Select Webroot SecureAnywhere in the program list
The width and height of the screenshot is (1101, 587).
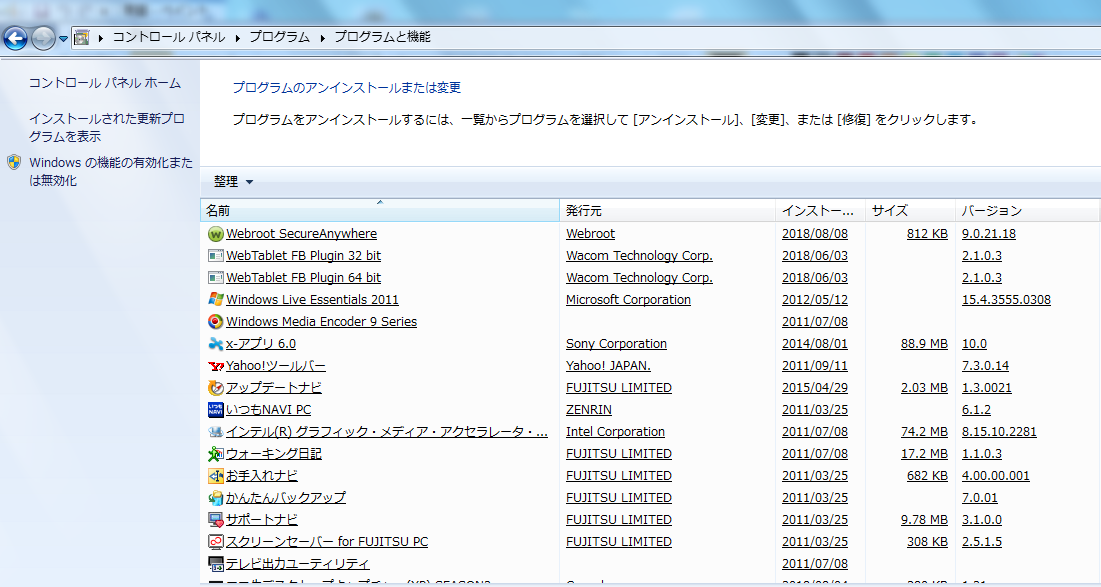pos(301,234)
